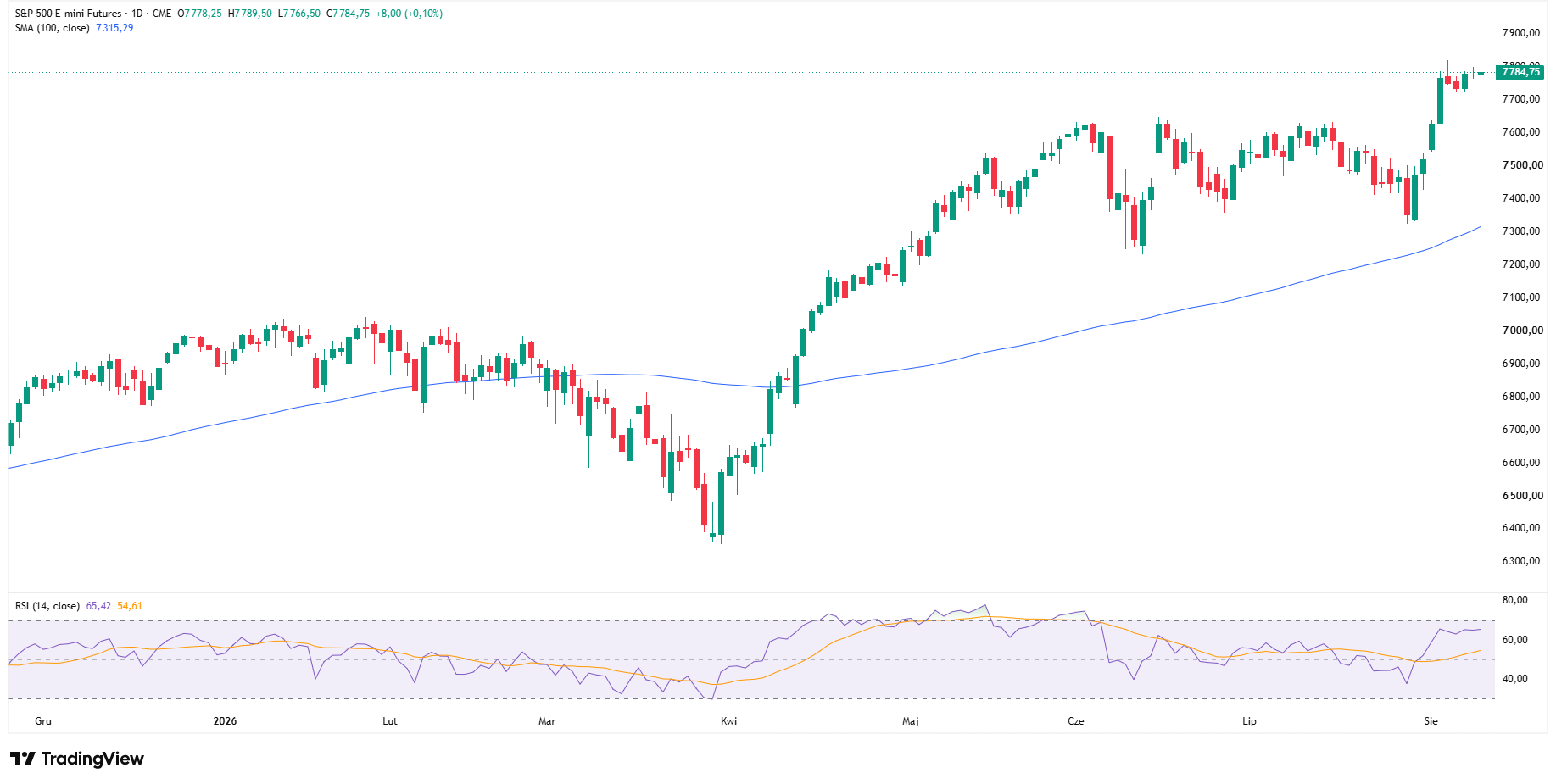This screenshot has width=1556, height=784.
Task: Click the 6 300,00 price axis label
Action: (1521, 561)
